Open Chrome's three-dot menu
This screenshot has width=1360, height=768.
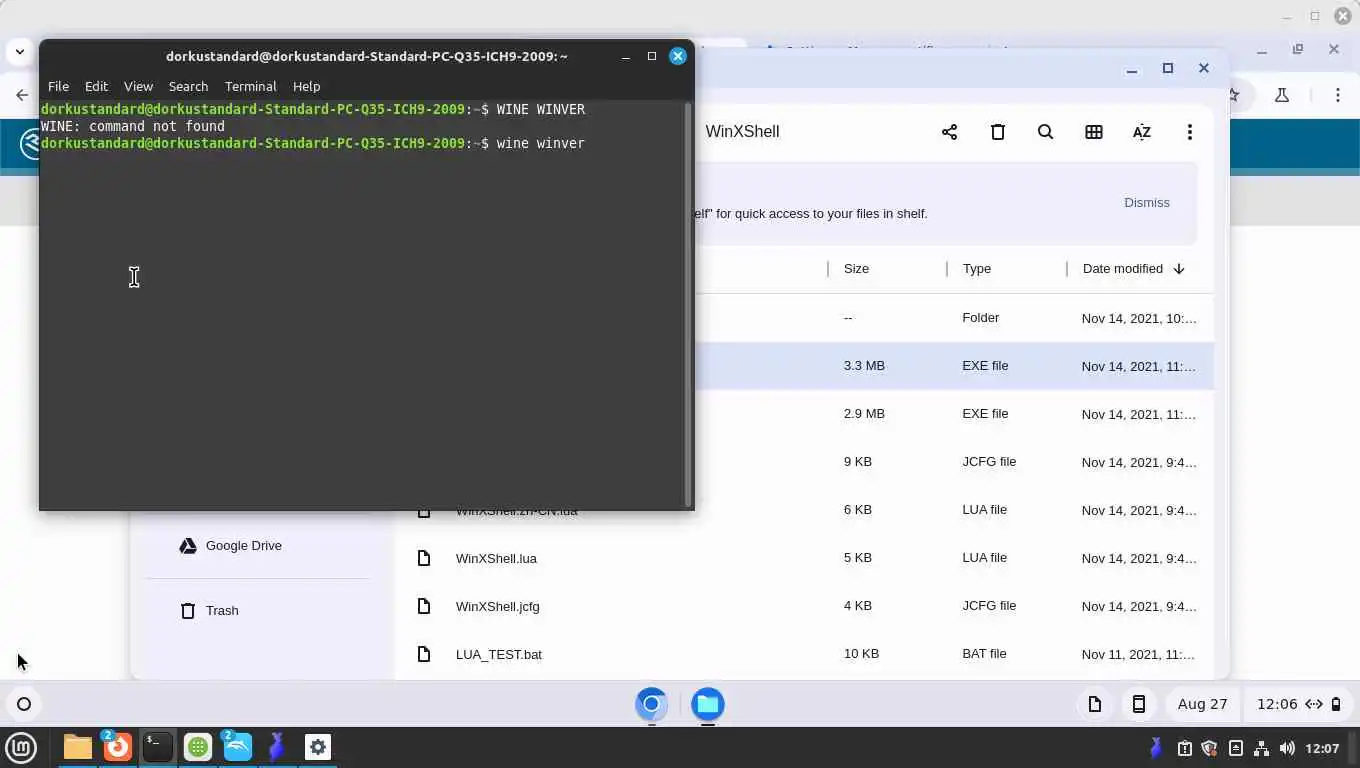[x=1338, y=95]
